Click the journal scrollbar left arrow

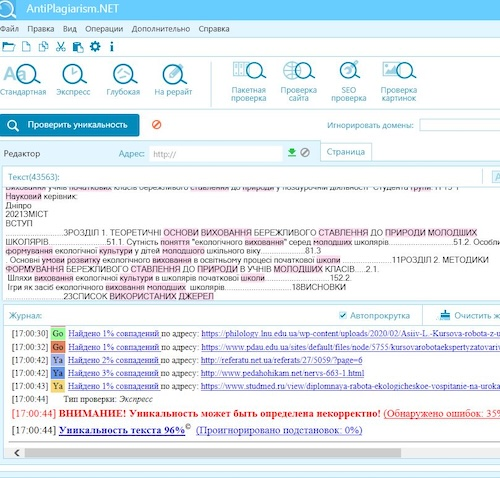tap(17, 453)
